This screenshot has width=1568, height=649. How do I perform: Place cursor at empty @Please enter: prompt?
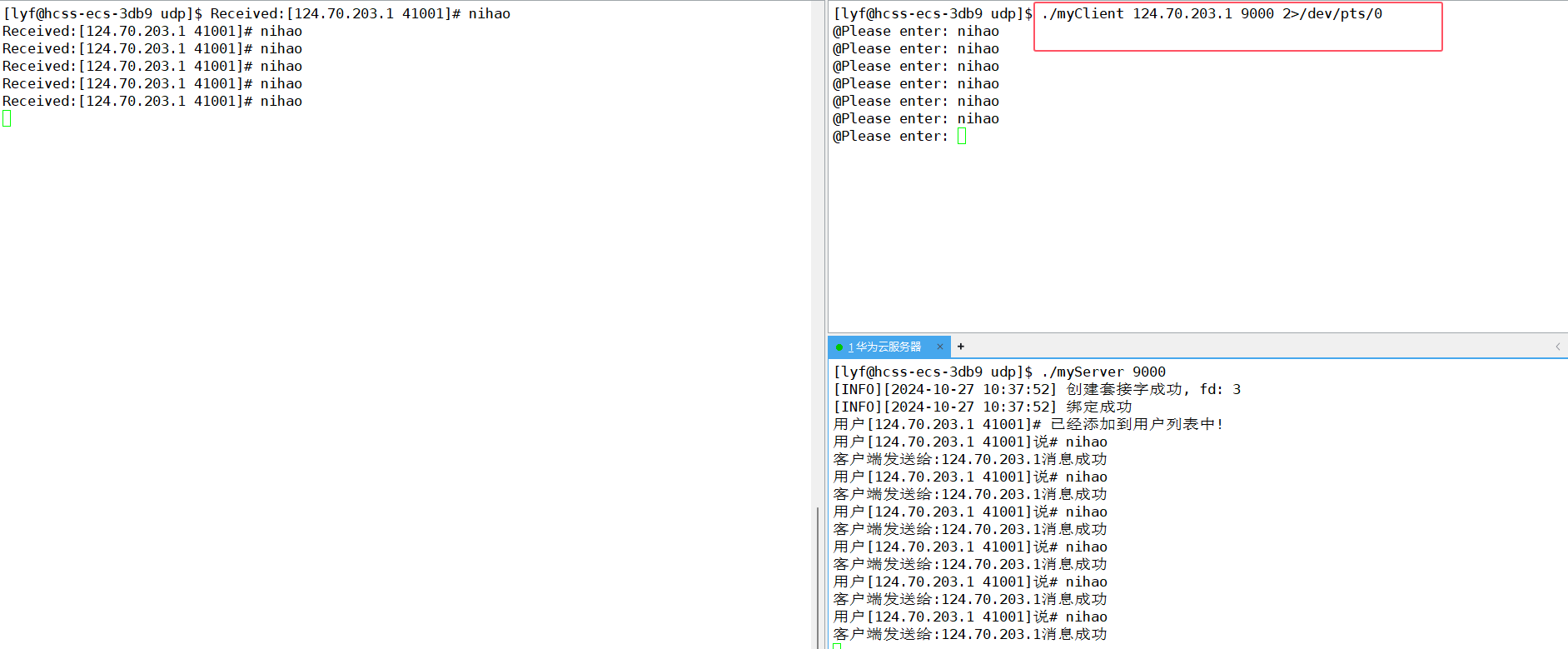tap(962, 136)
